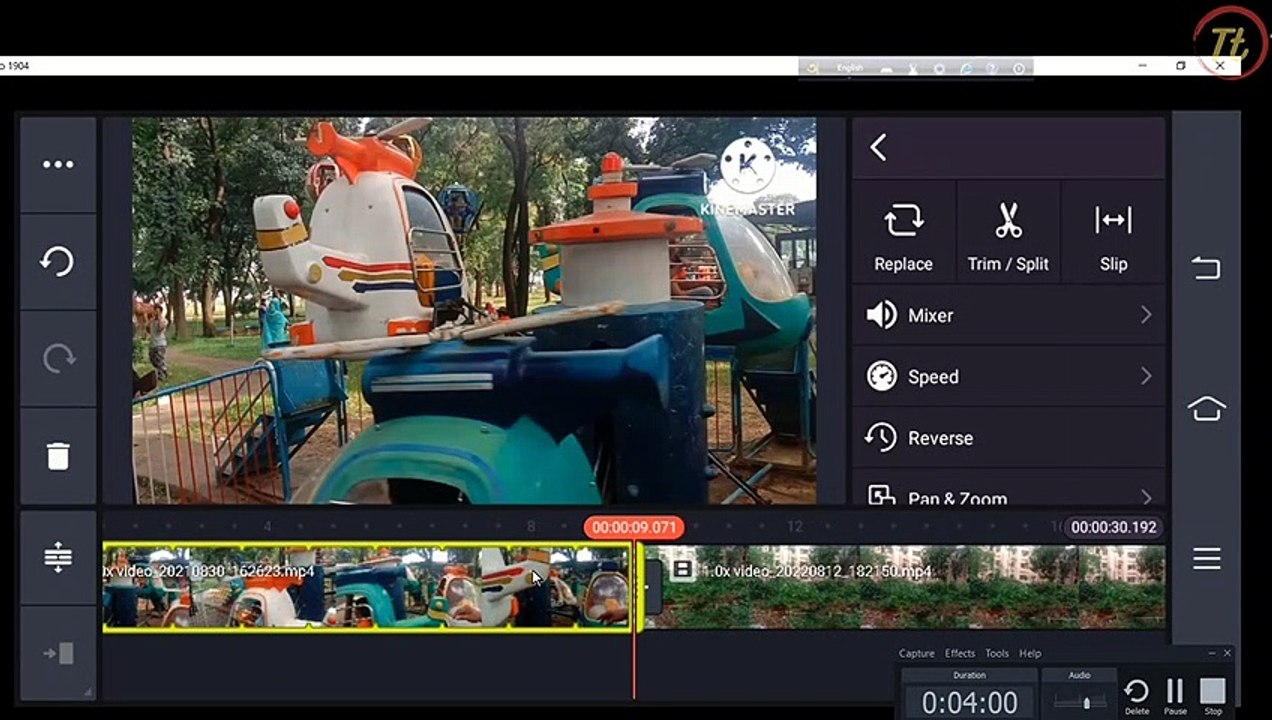Click the 8 second mark on ruler
The width and height of the screenshot is (1272, 720).
point(531,526)
